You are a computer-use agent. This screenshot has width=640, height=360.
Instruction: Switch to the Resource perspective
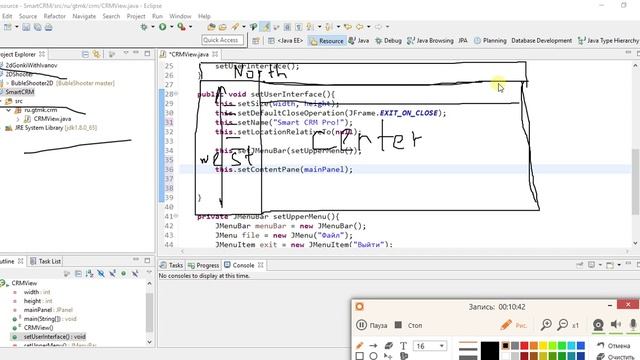click(327, 40)
